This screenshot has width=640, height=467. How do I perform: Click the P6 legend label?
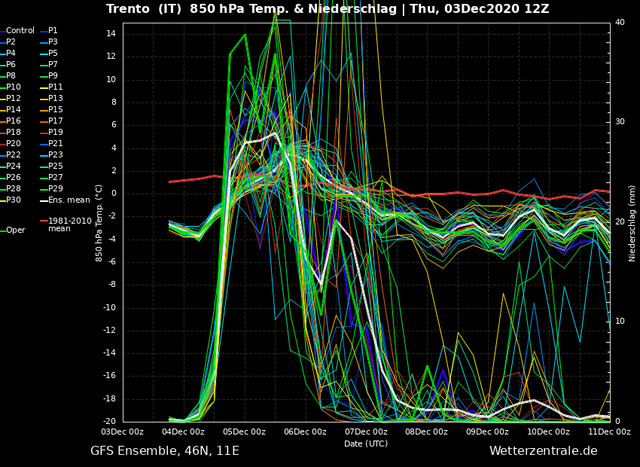[x=9, y=64]
